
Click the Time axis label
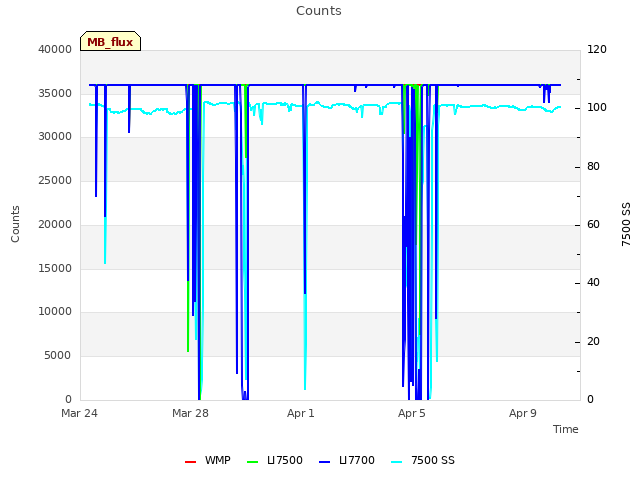click(x=566, y=429)
